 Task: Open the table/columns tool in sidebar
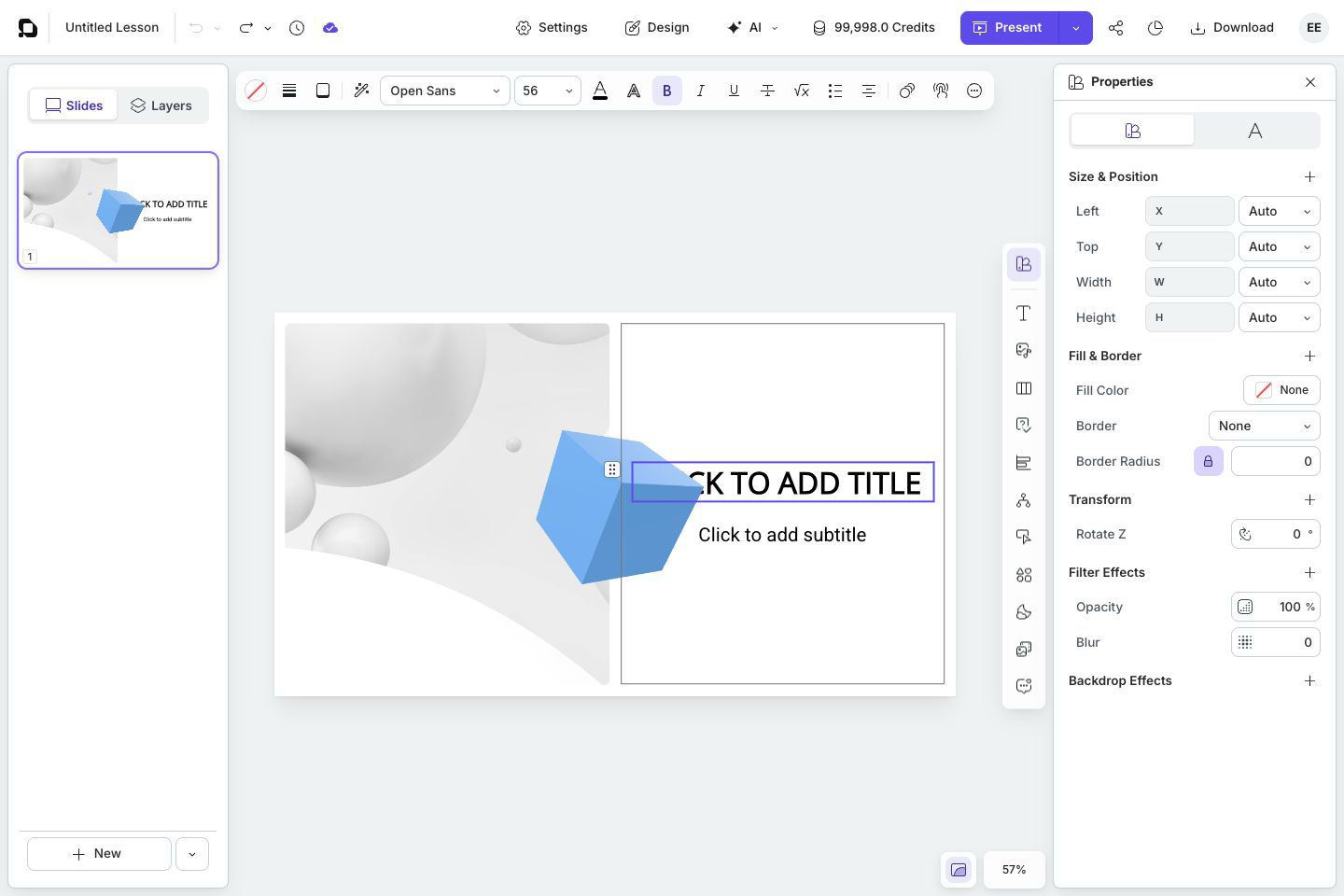[x=1024, y=388]
